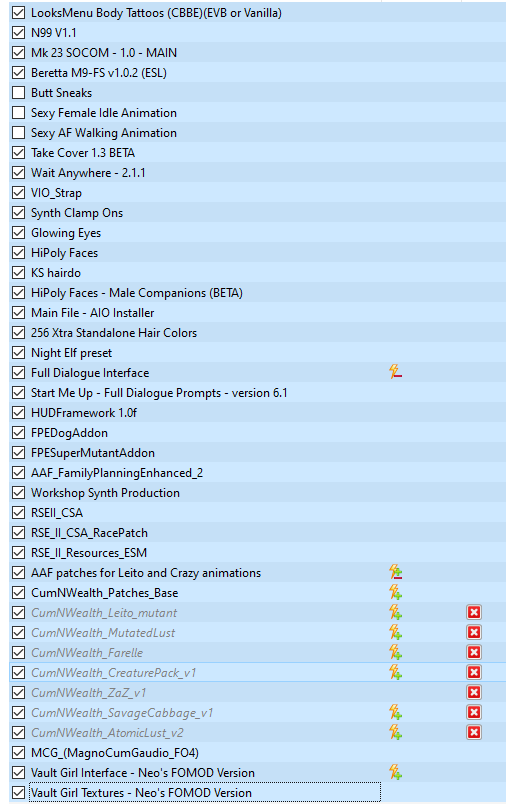Image resolution: width=506 pixels, height=804 pixels.
Task: Click conflict icon for AAF patches for Leito
Action: [395, 572]
